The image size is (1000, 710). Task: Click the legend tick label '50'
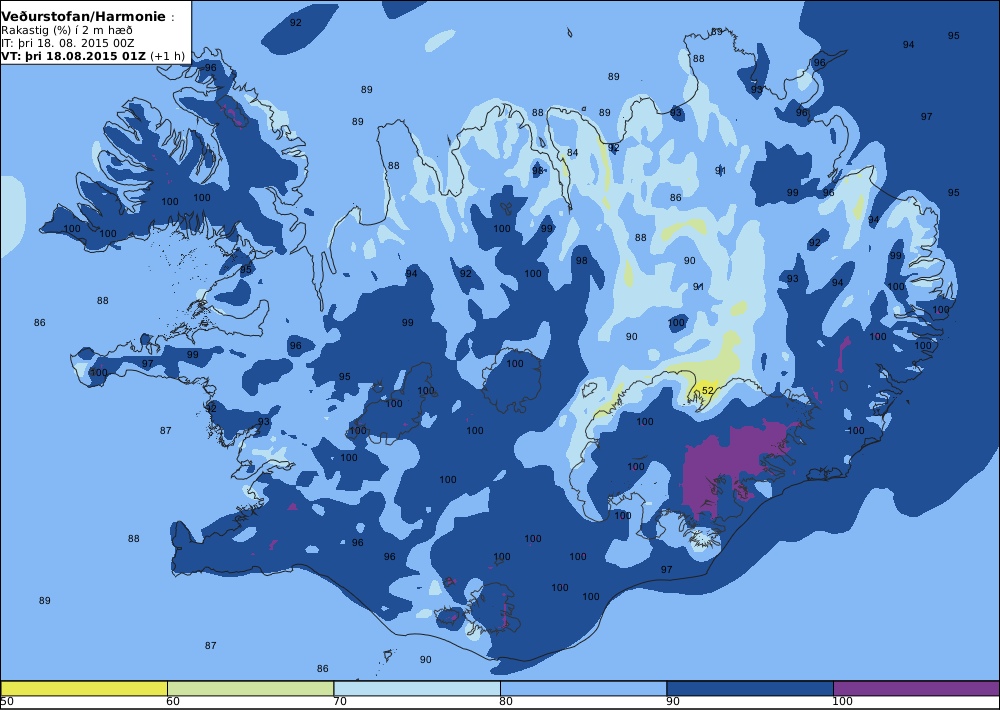click(x=7, y=702)
